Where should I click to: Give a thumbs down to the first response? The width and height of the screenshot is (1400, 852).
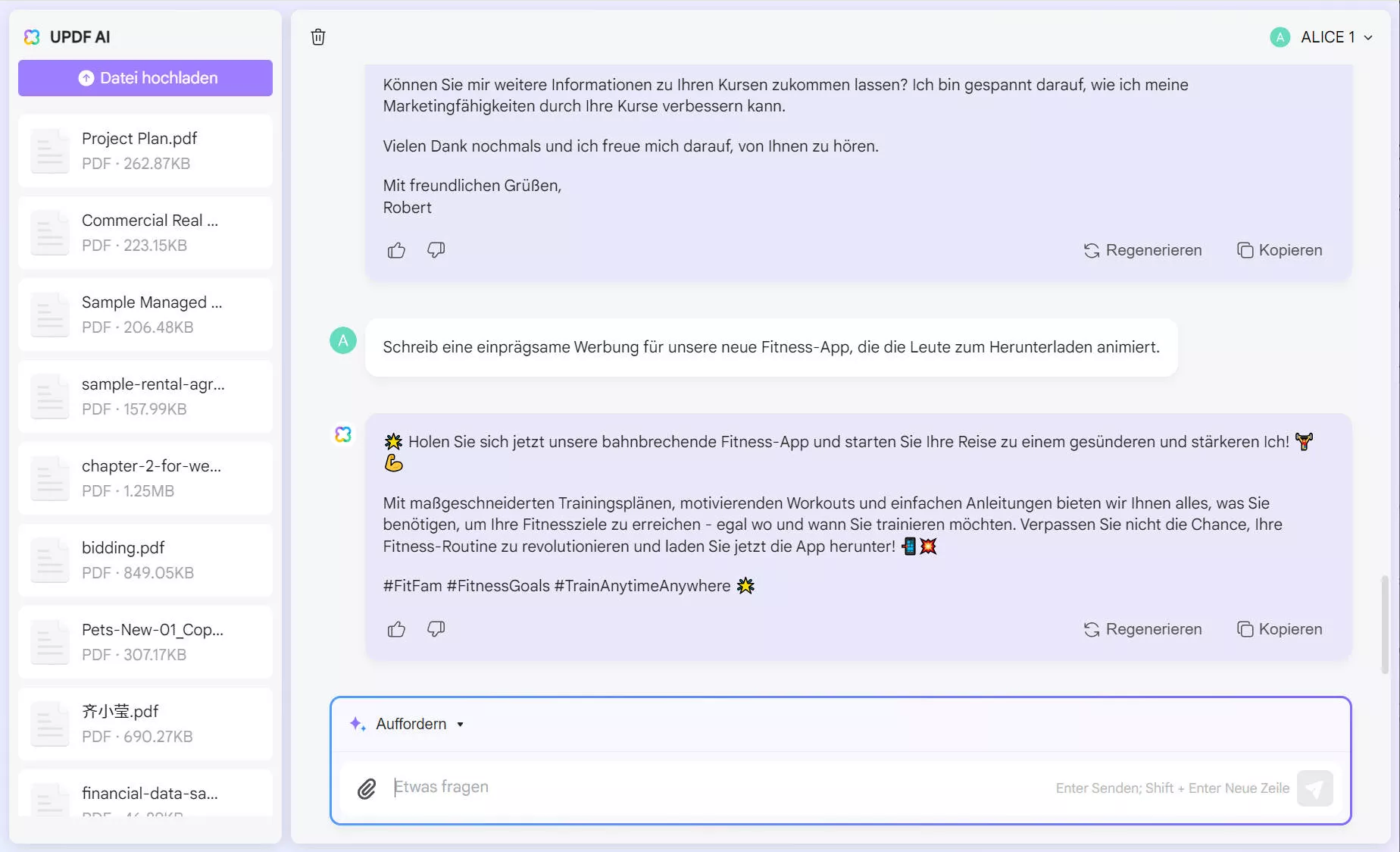coord(436,249)
